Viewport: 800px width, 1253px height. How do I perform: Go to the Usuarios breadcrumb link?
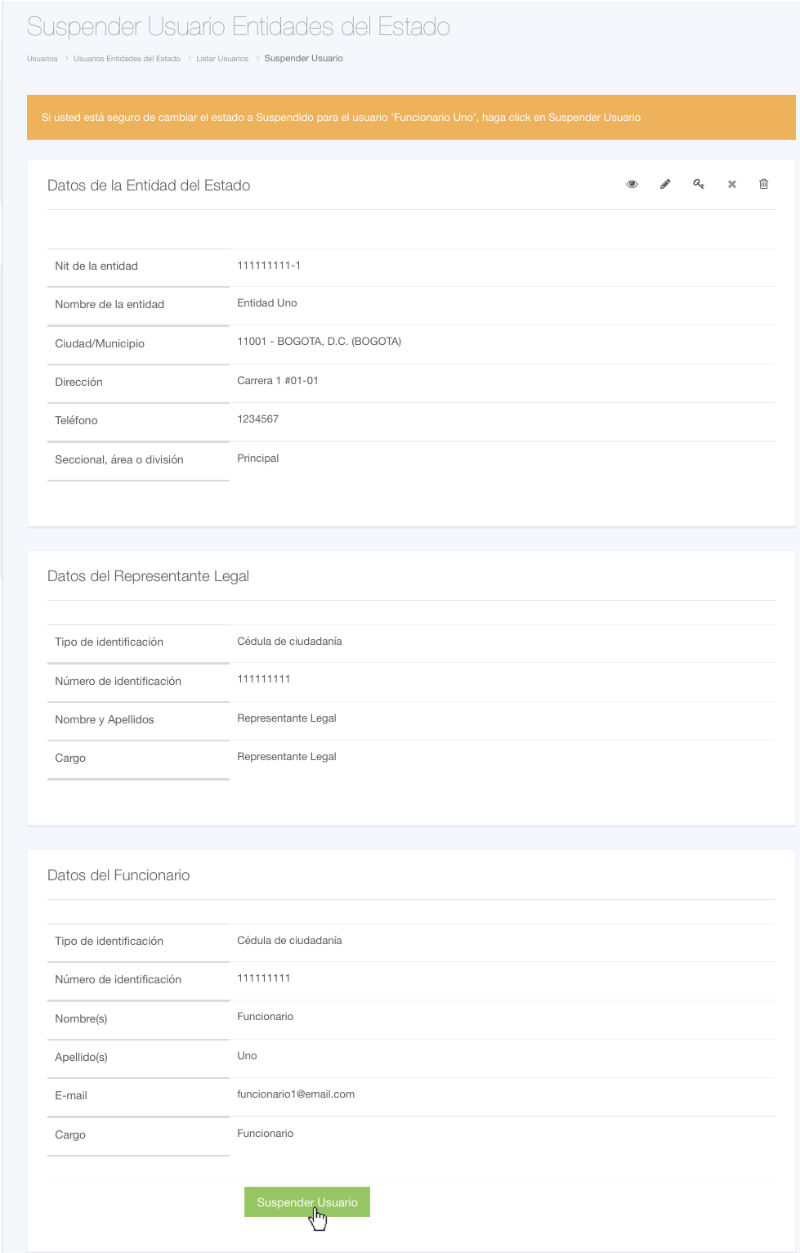click(x=42, y=59)
